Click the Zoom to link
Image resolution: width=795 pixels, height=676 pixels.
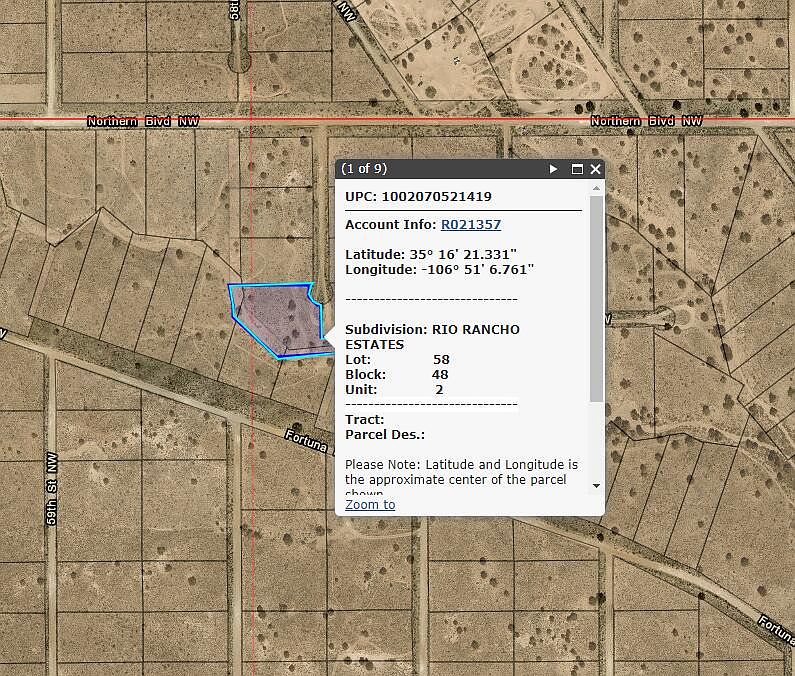pos(370,505)
